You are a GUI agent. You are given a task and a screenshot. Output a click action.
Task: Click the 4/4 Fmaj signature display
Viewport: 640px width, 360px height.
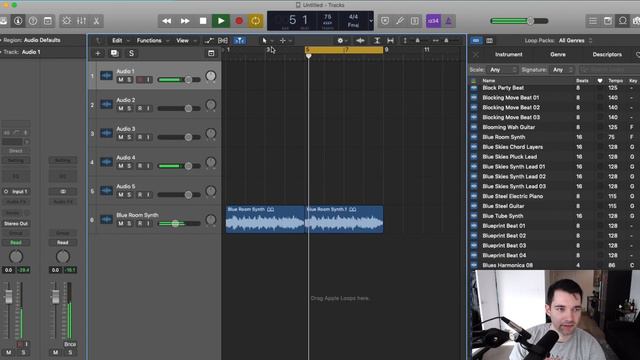(353, 21)
